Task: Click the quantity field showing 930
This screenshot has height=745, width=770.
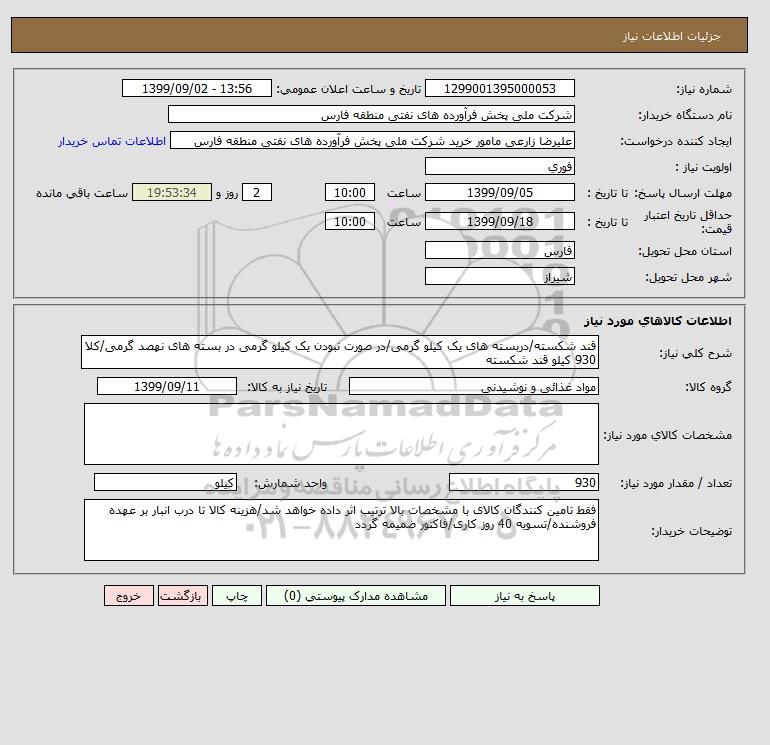Action: [x=523, y=482]
